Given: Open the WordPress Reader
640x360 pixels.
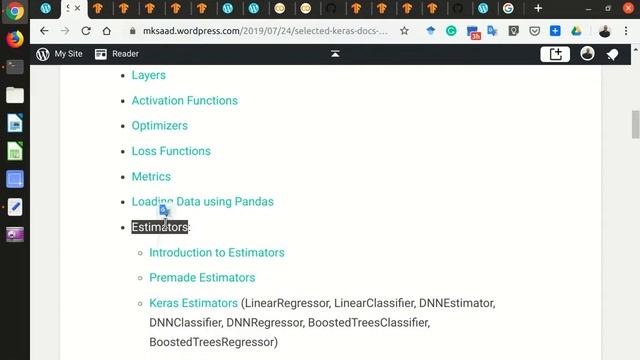Looking at the screenshot, I should 117,54.
